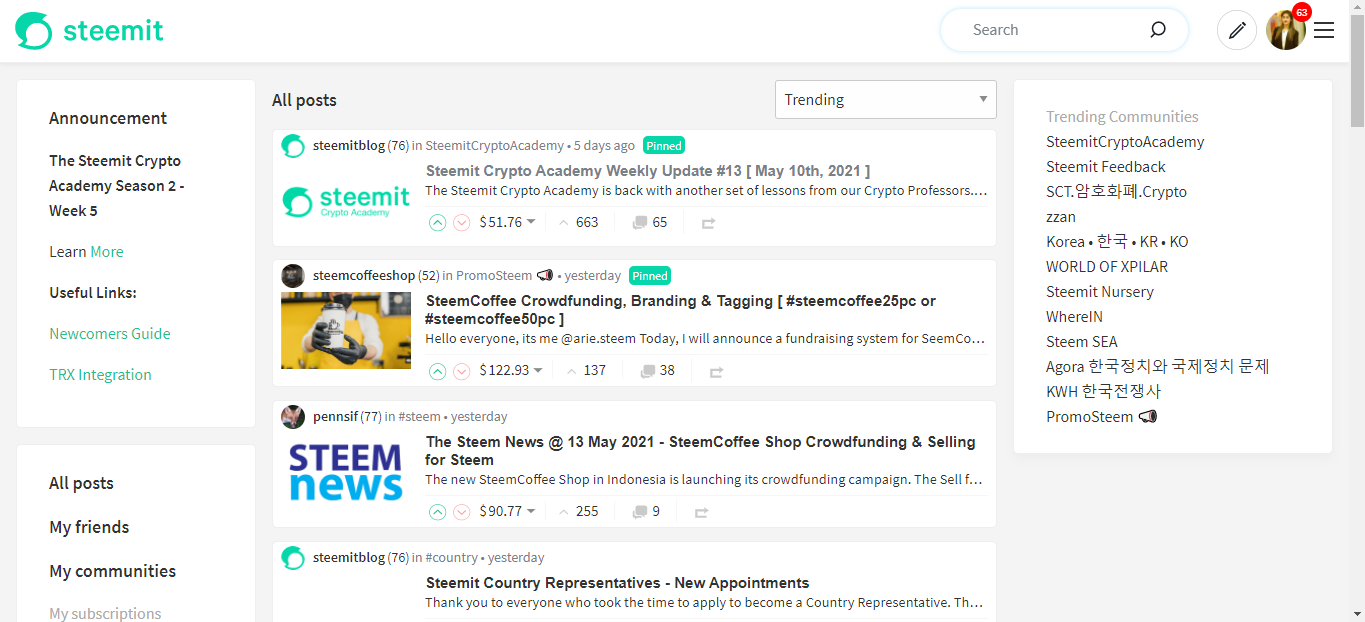Open Korea • 한국 • KR • KO community

[1117, 242]
